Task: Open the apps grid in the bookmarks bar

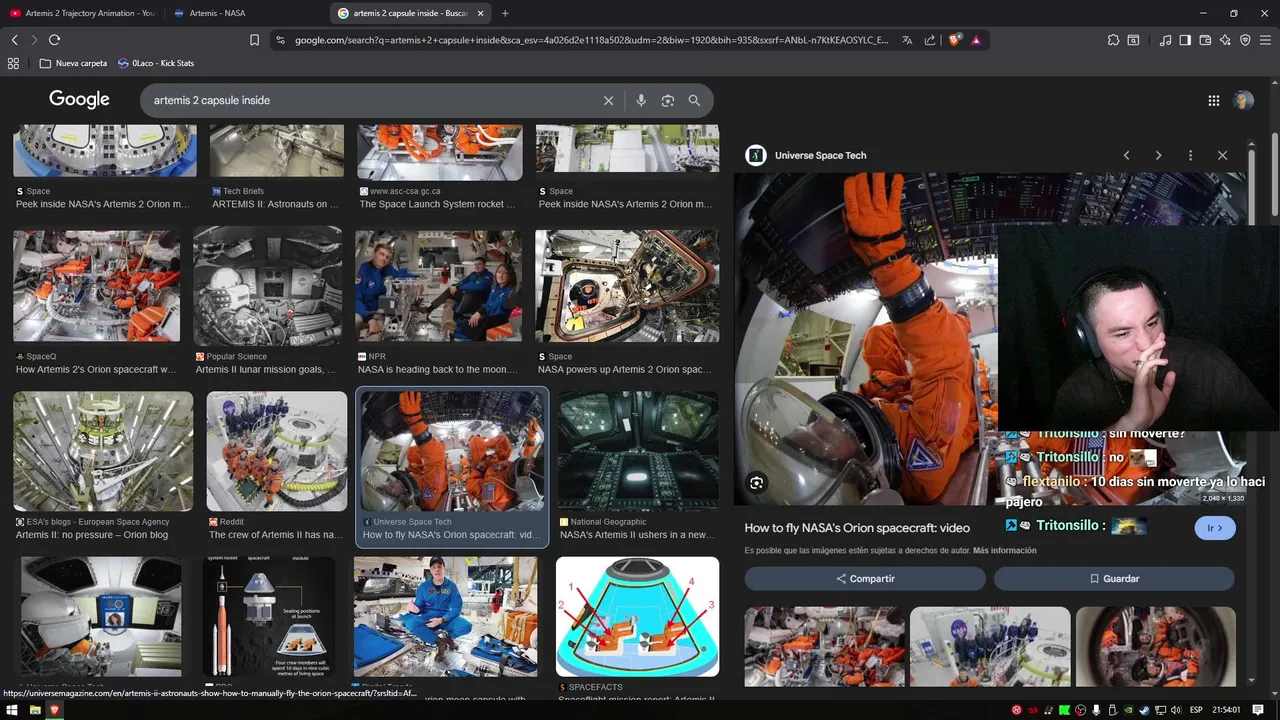Action: [13, 63]
